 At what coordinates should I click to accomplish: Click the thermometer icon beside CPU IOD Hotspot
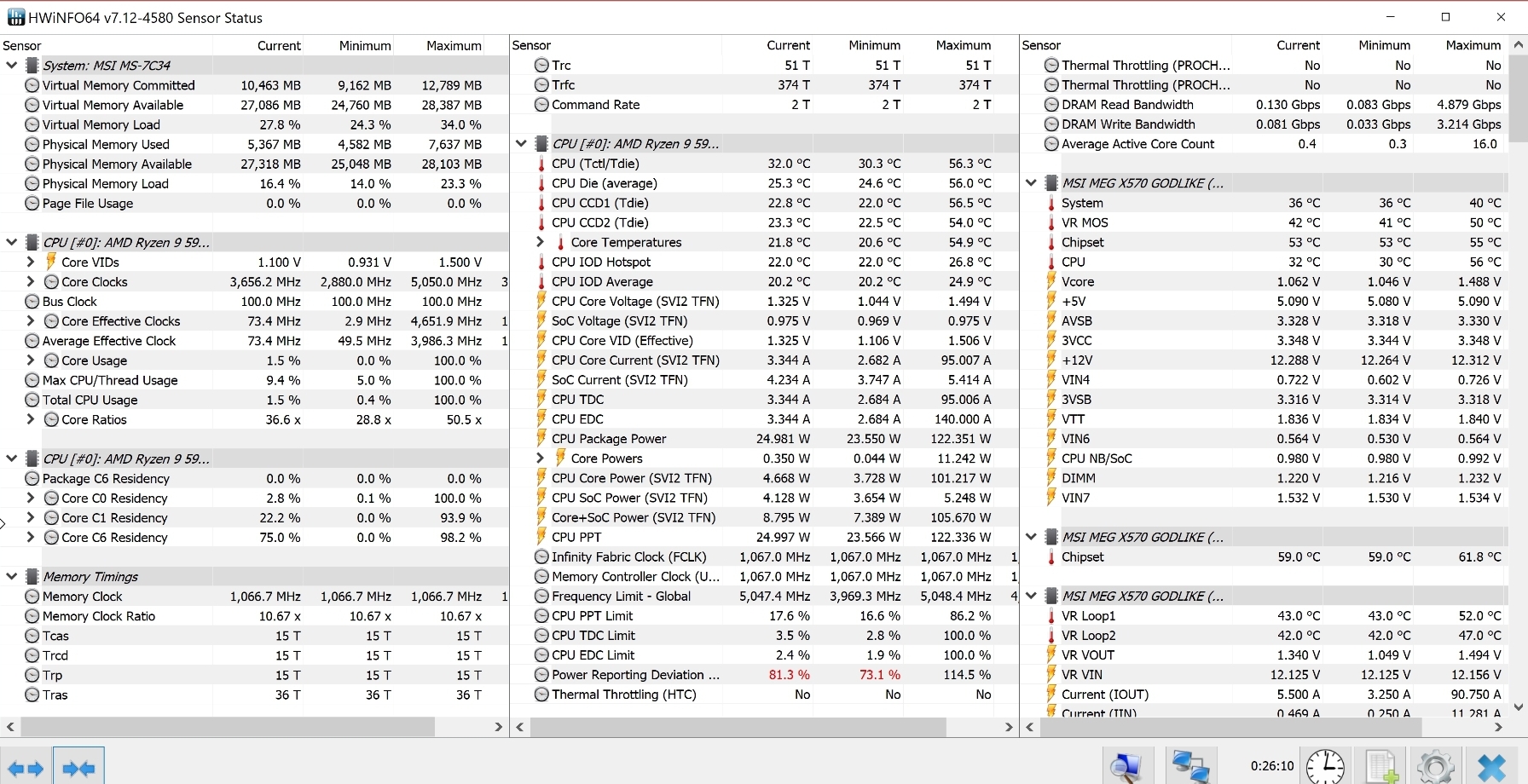tap(541, 262)
